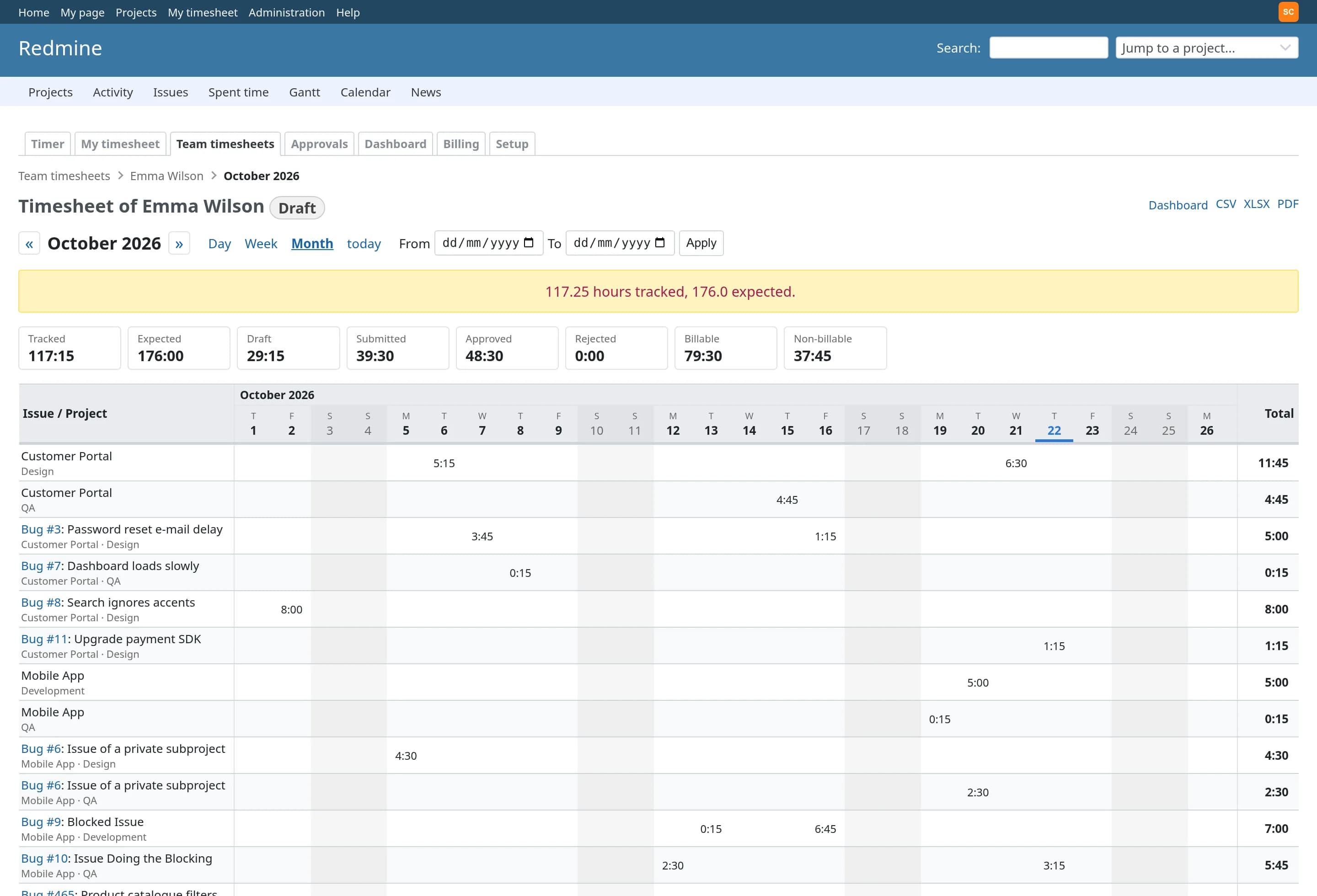The width and height of the screenshot is (1317, 896).
Task: Open Home in the top menu
Action: 33,12
